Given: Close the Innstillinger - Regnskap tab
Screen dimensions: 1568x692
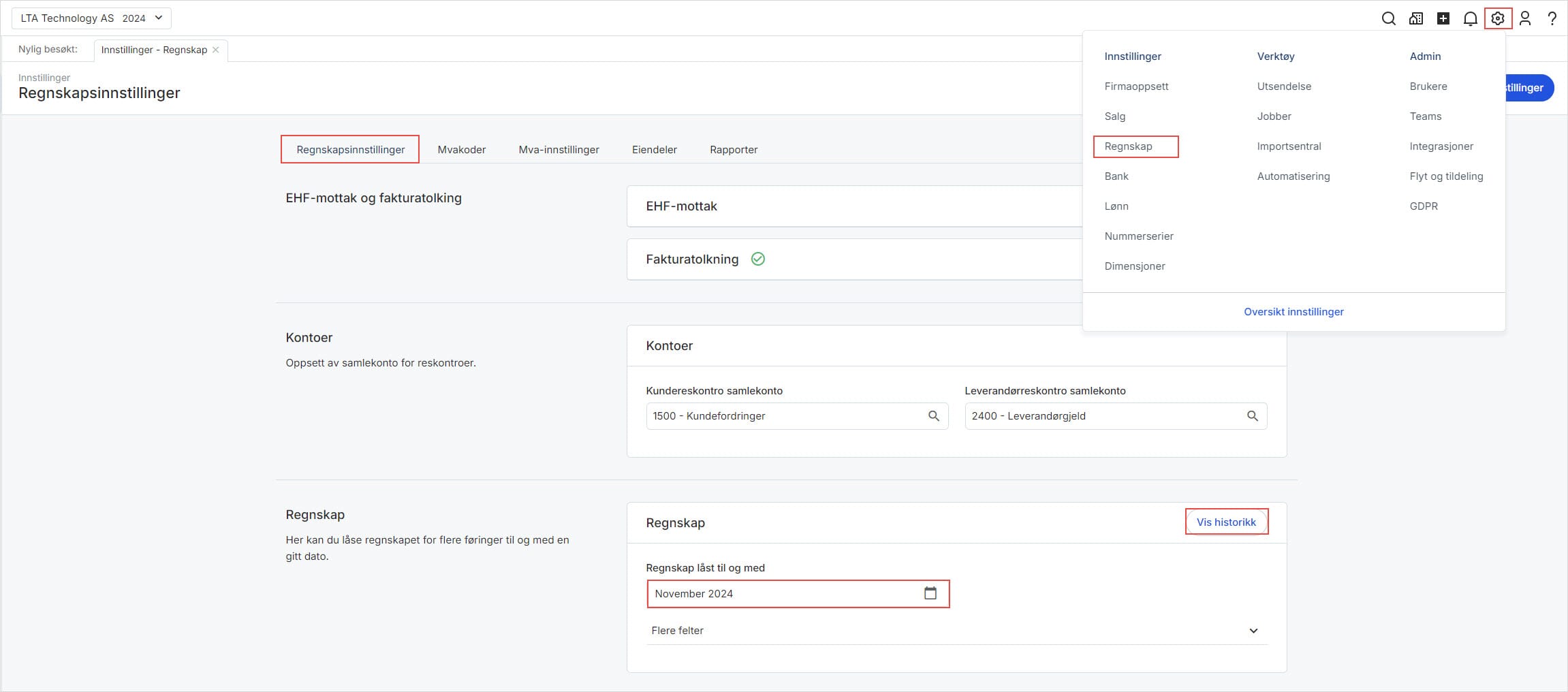Looking at the screenshot, I should [216, 50].
